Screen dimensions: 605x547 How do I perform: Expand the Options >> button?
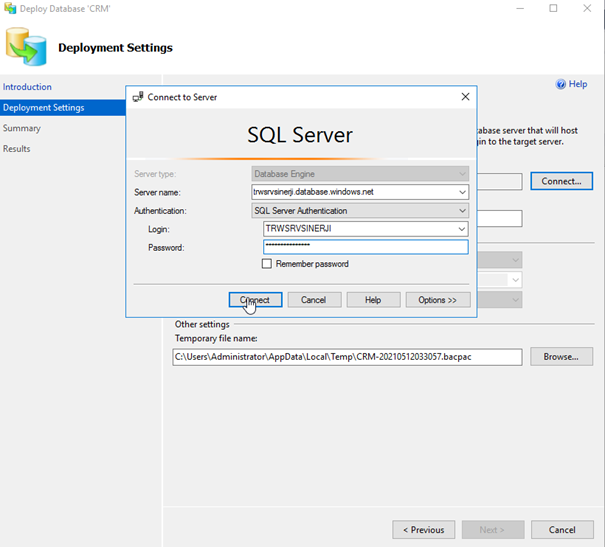tap(438, 300)
